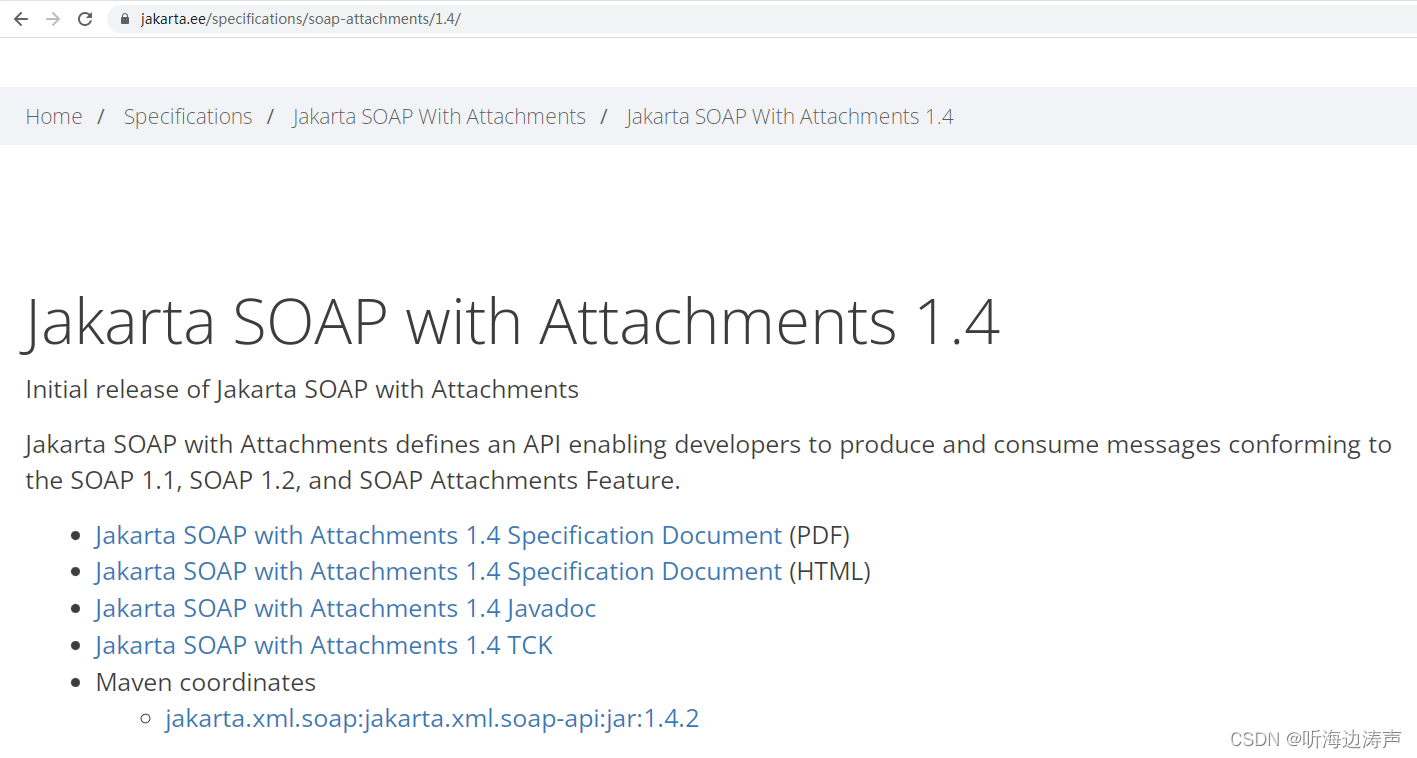Click the browser forward arrow
1417x758 pixels.
tap(53, 19)
